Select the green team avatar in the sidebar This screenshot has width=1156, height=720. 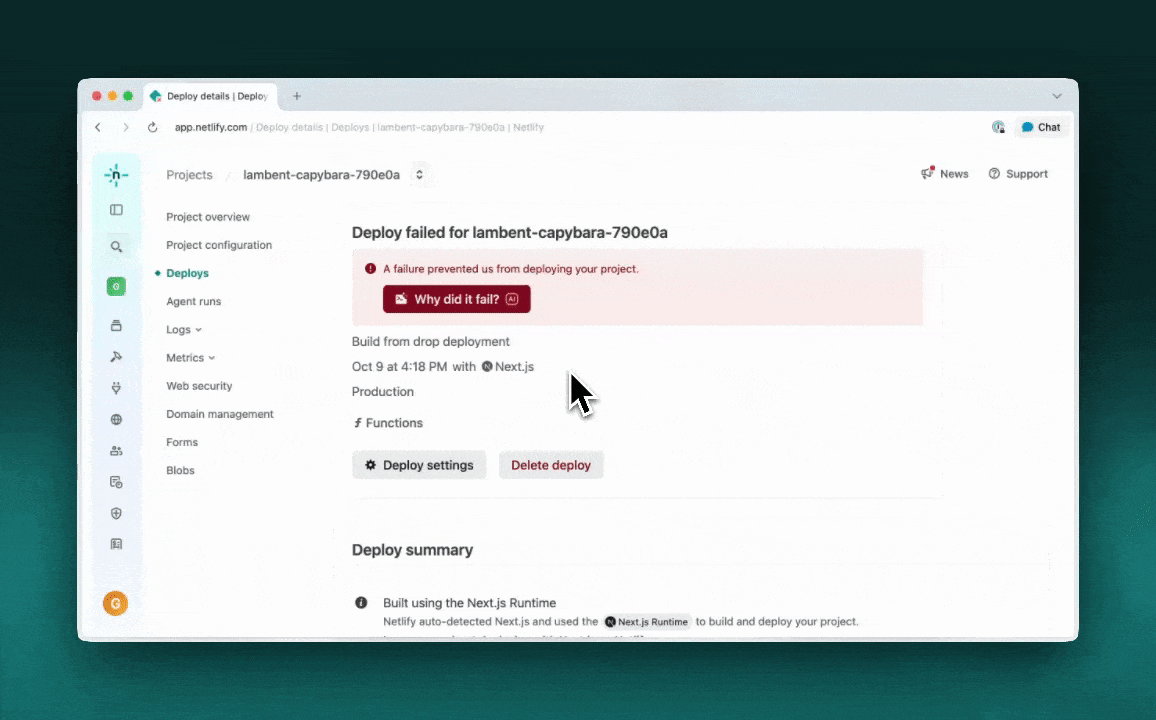click(116, 286)
